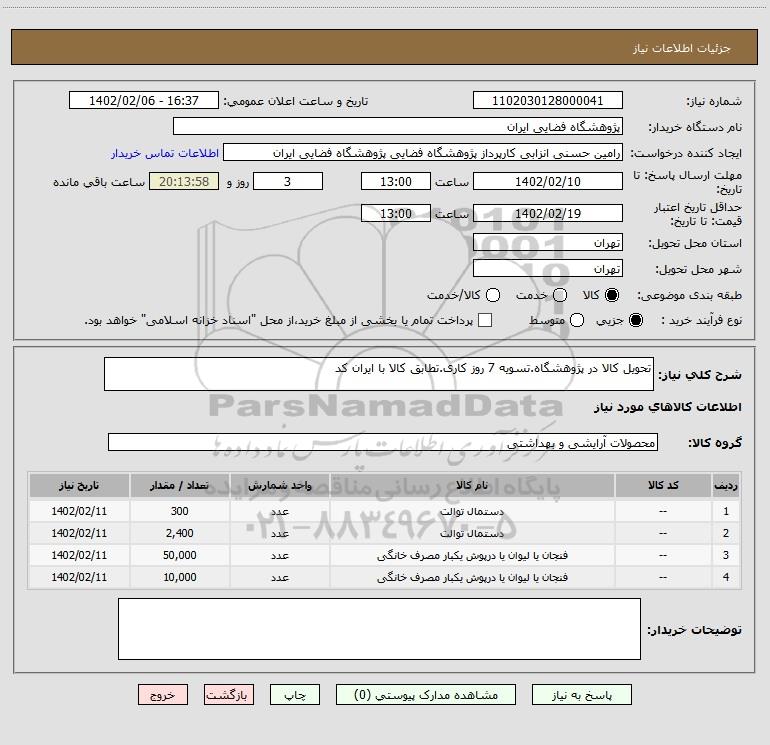Open مشاهده مدارک پیوستی (0) button

coord(426,694)
